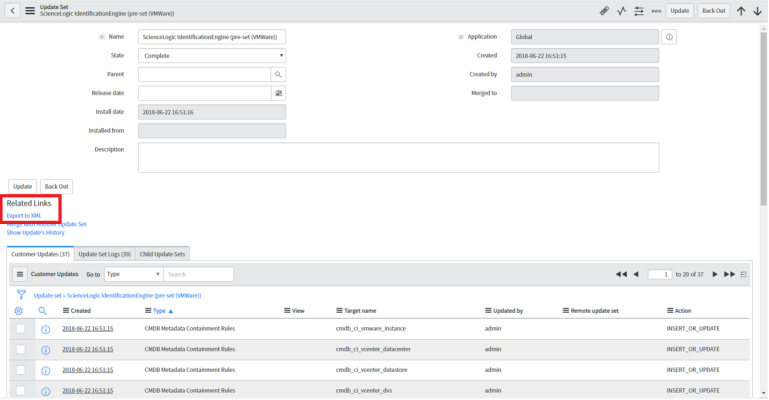The width and height of the screenshot is (769, 400).
Task: Switch to Update Set Logs tab
Action: coord(105,254)
